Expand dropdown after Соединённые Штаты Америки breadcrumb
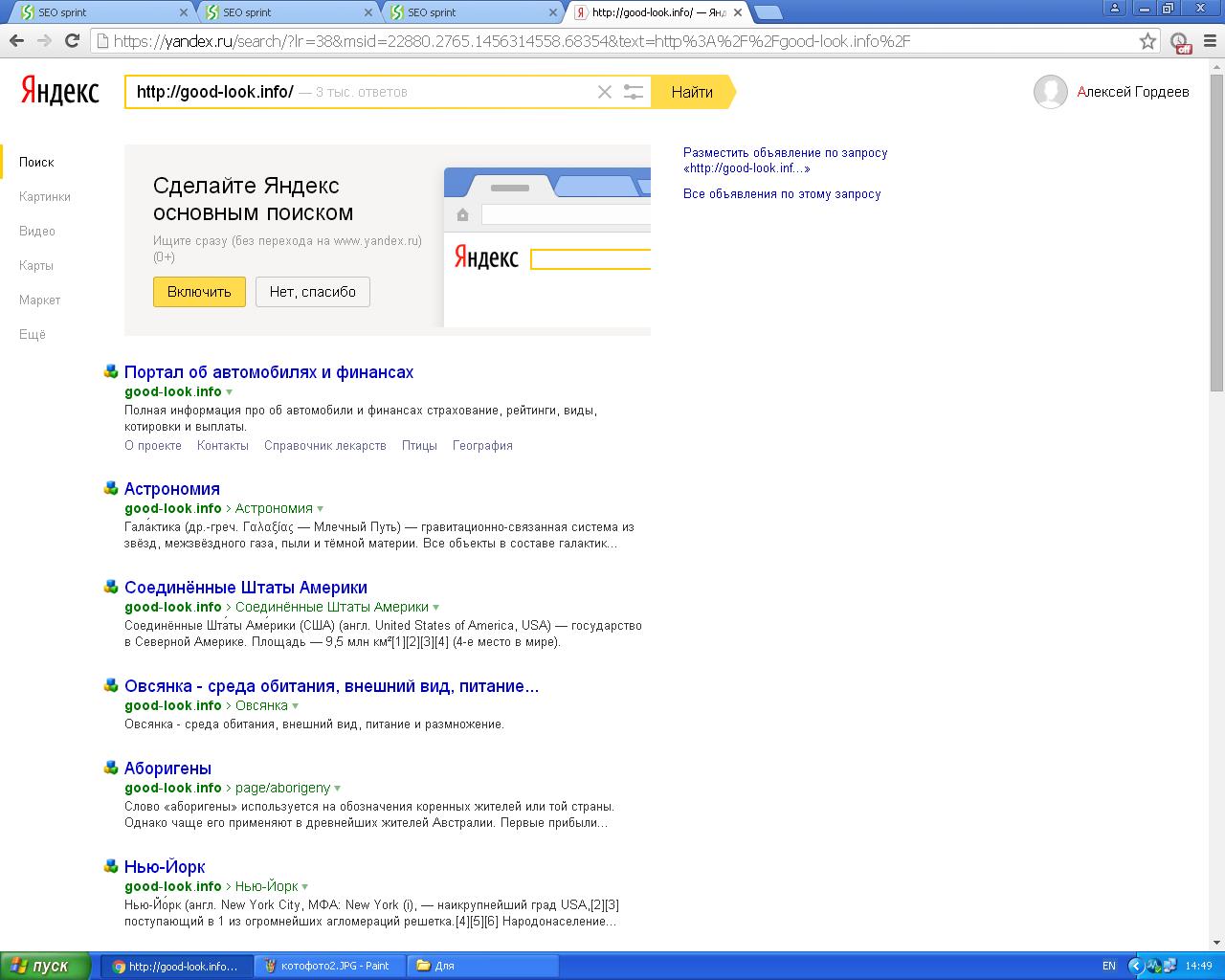 435,608
